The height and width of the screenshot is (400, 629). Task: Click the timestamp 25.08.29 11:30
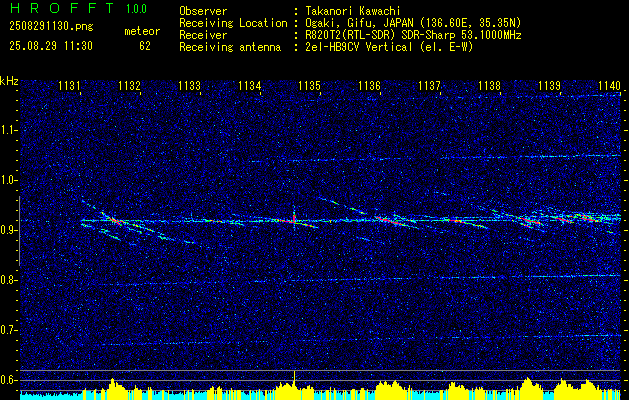point(51,46)
